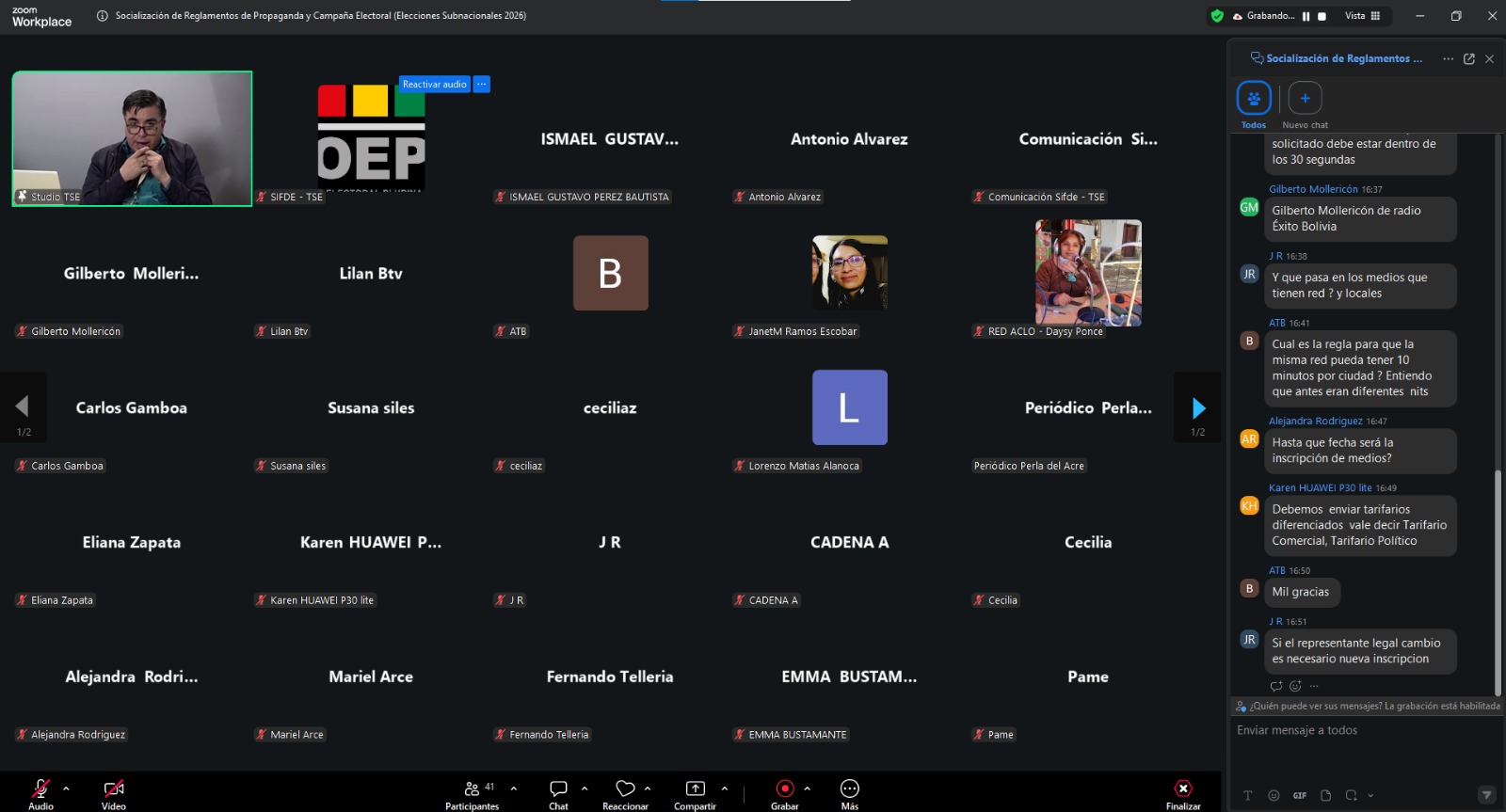Open the emoji picker in chat composer
The height and width of the screenshot is (812, 1506).
coord(1274,795)
